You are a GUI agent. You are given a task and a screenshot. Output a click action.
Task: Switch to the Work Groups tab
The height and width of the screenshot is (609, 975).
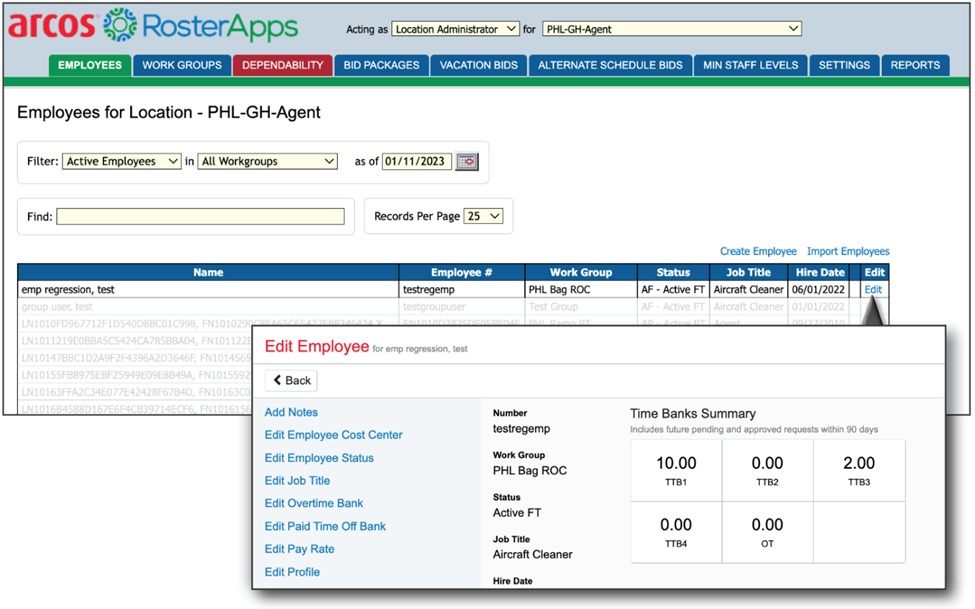point(182,65)
